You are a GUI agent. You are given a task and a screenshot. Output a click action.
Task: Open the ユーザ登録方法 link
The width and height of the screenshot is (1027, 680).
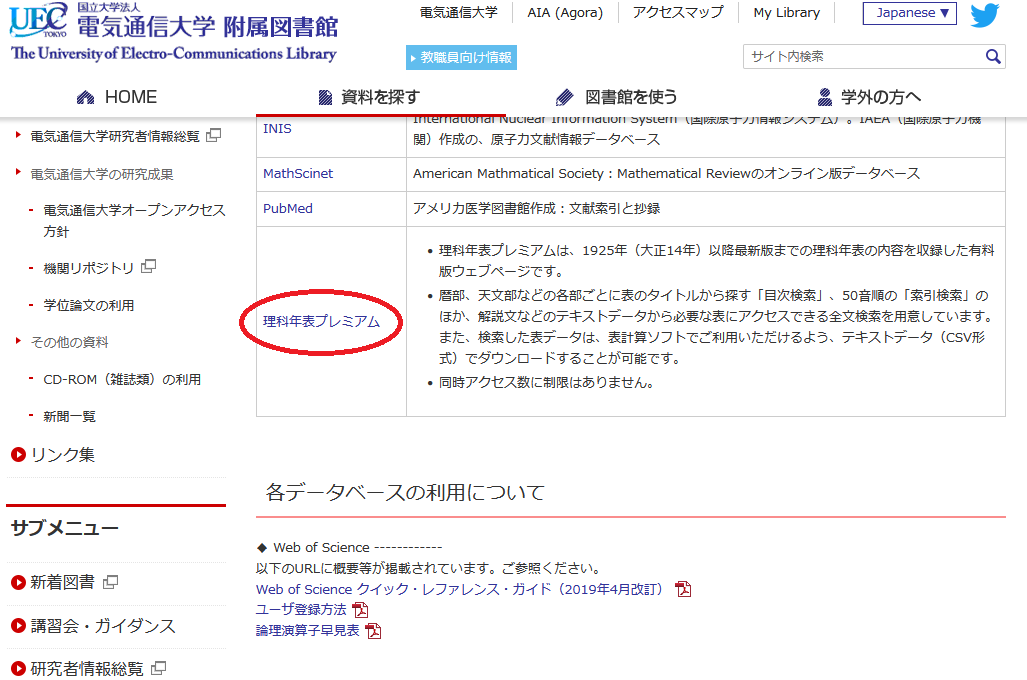coord(301,610)
